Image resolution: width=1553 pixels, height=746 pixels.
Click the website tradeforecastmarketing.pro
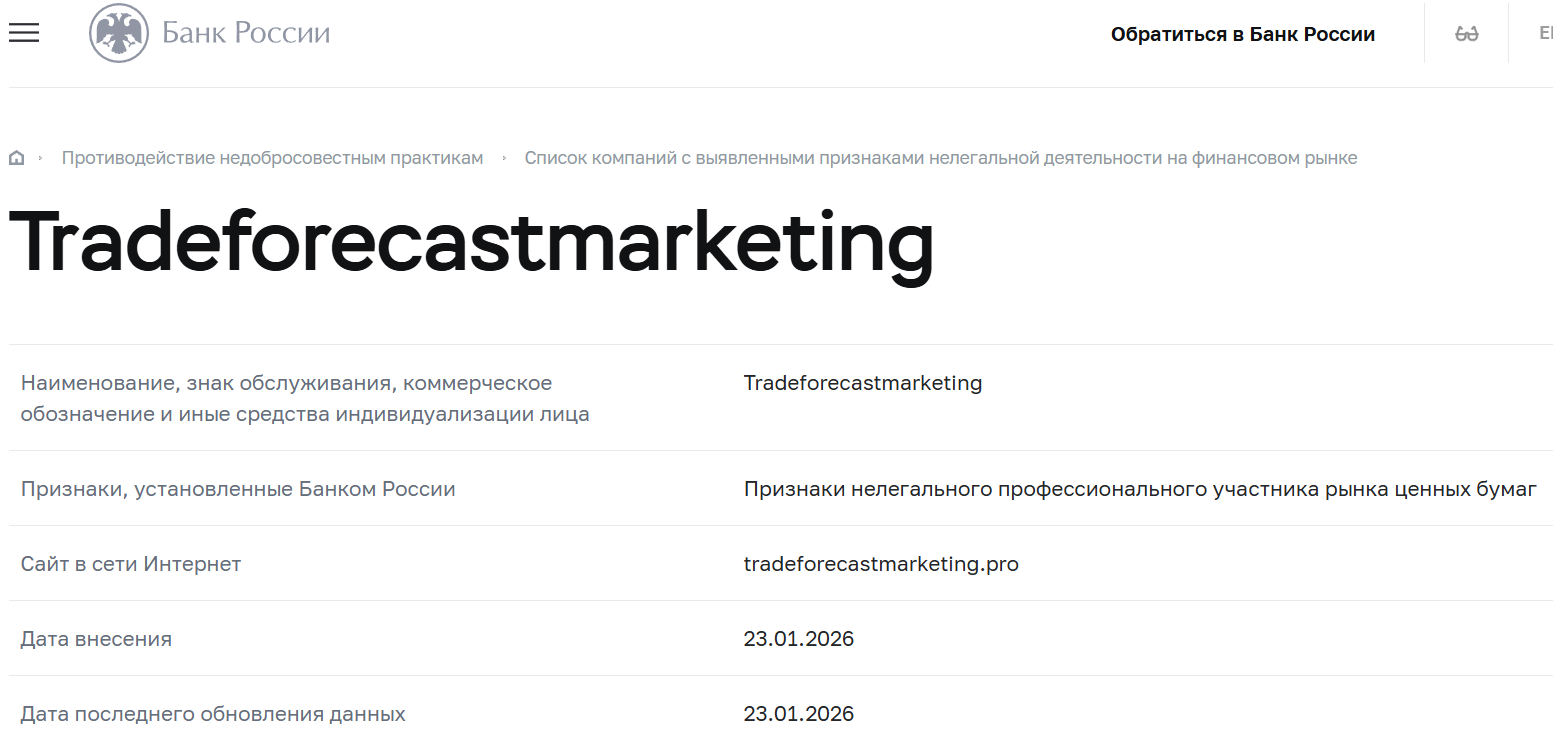881,564
